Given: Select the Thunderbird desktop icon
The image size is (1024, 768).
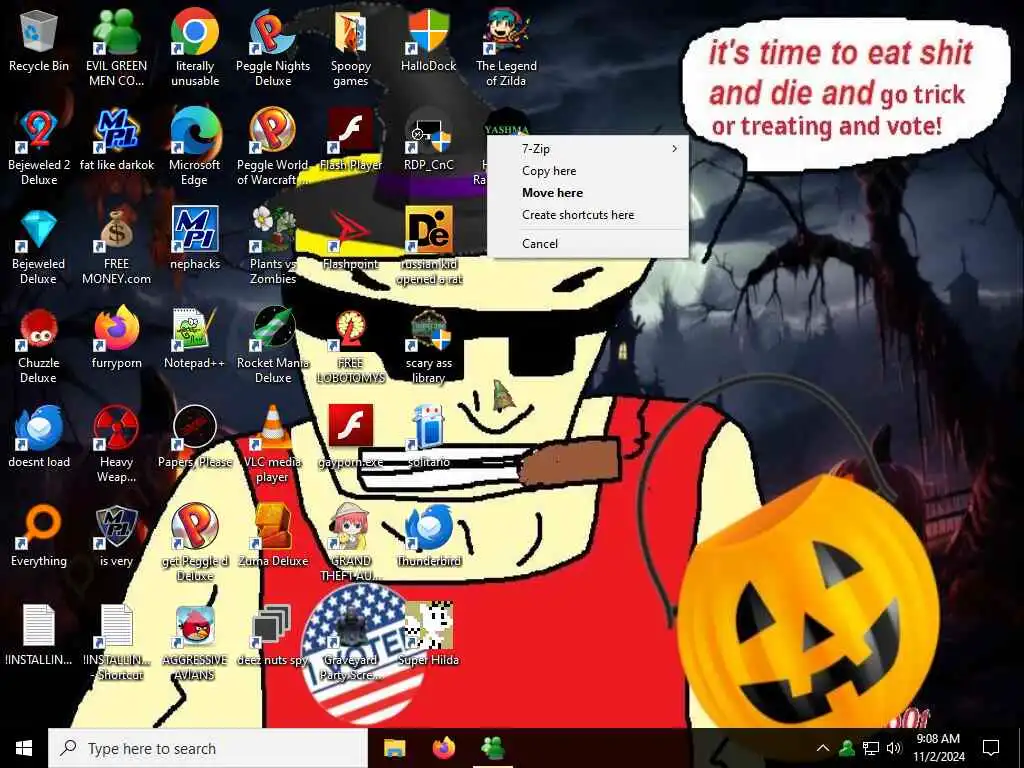Looking at the screenshot, I should [x=429, y=528].
